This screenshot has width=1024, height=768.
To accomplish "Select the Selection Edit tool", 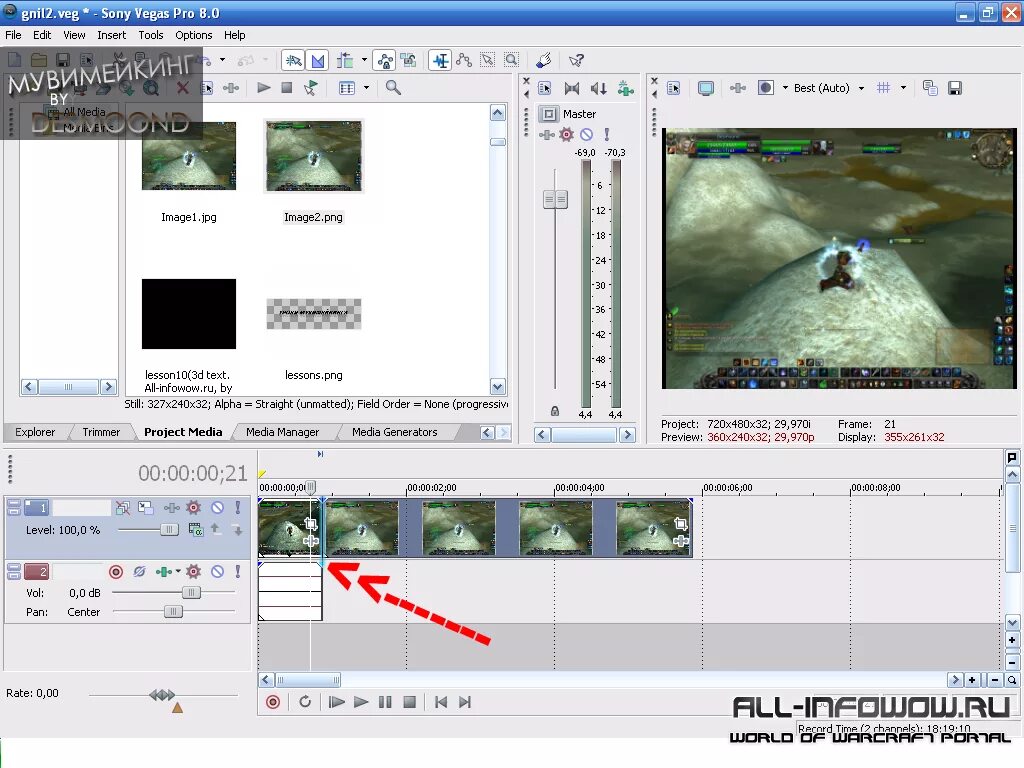I will click(x=488, y=61).
